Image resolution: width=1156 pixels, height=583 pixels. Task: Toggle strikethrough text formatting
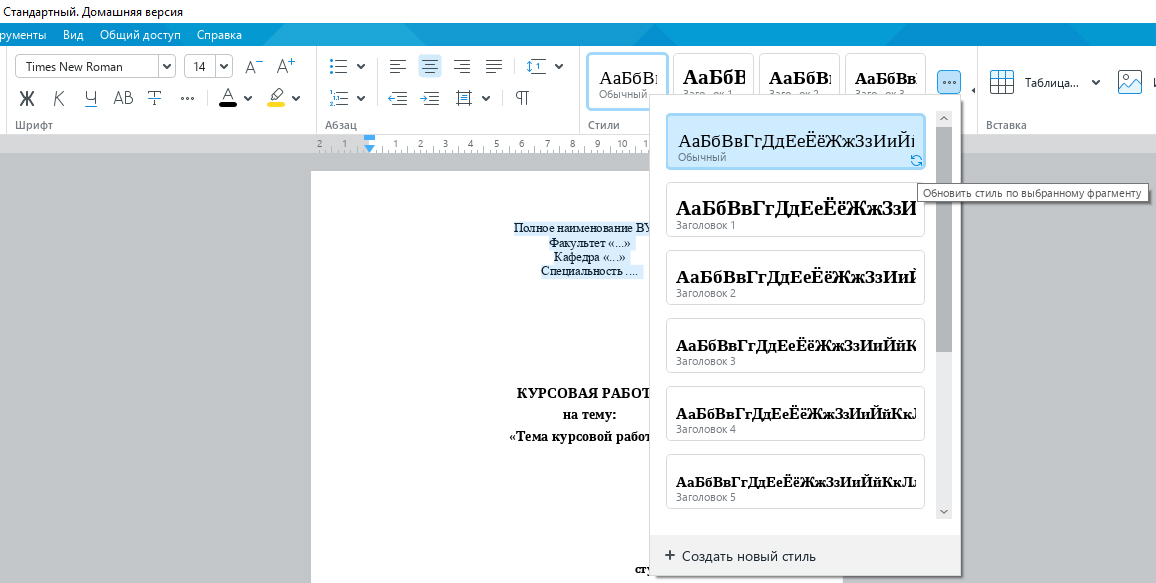(x=155, y=98)
